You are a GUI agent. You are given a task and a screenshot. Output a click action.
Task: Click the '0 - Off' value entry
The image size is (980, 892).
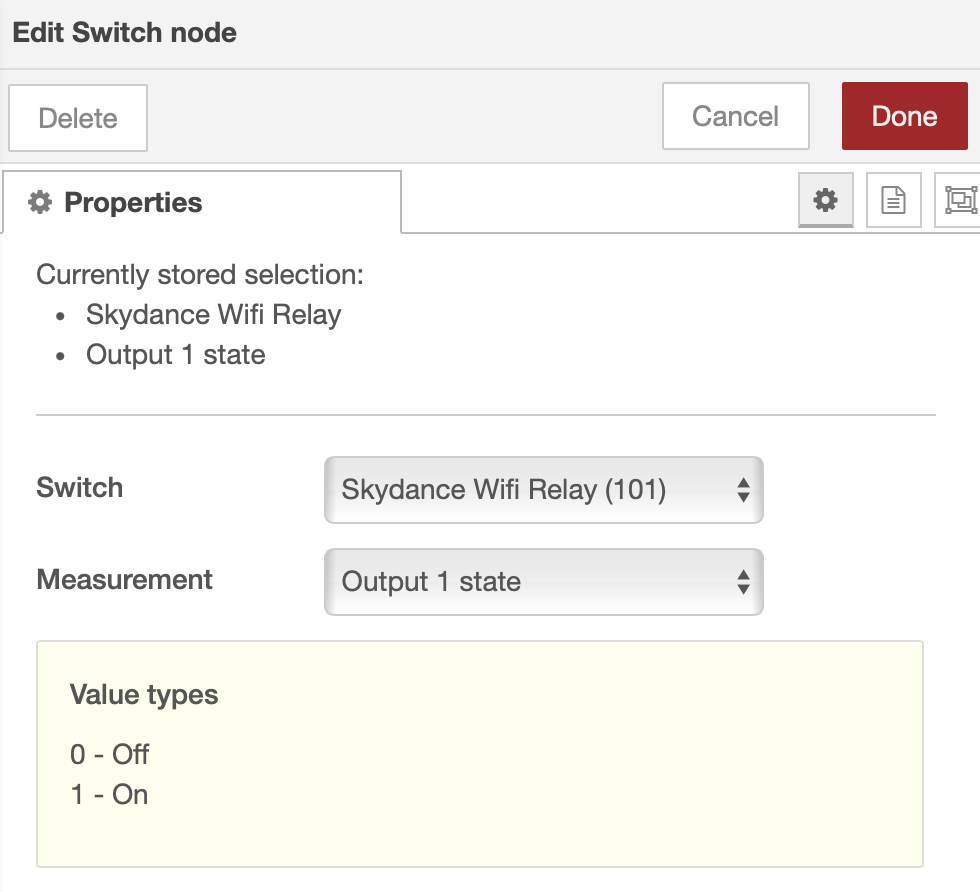click(110, 754)
